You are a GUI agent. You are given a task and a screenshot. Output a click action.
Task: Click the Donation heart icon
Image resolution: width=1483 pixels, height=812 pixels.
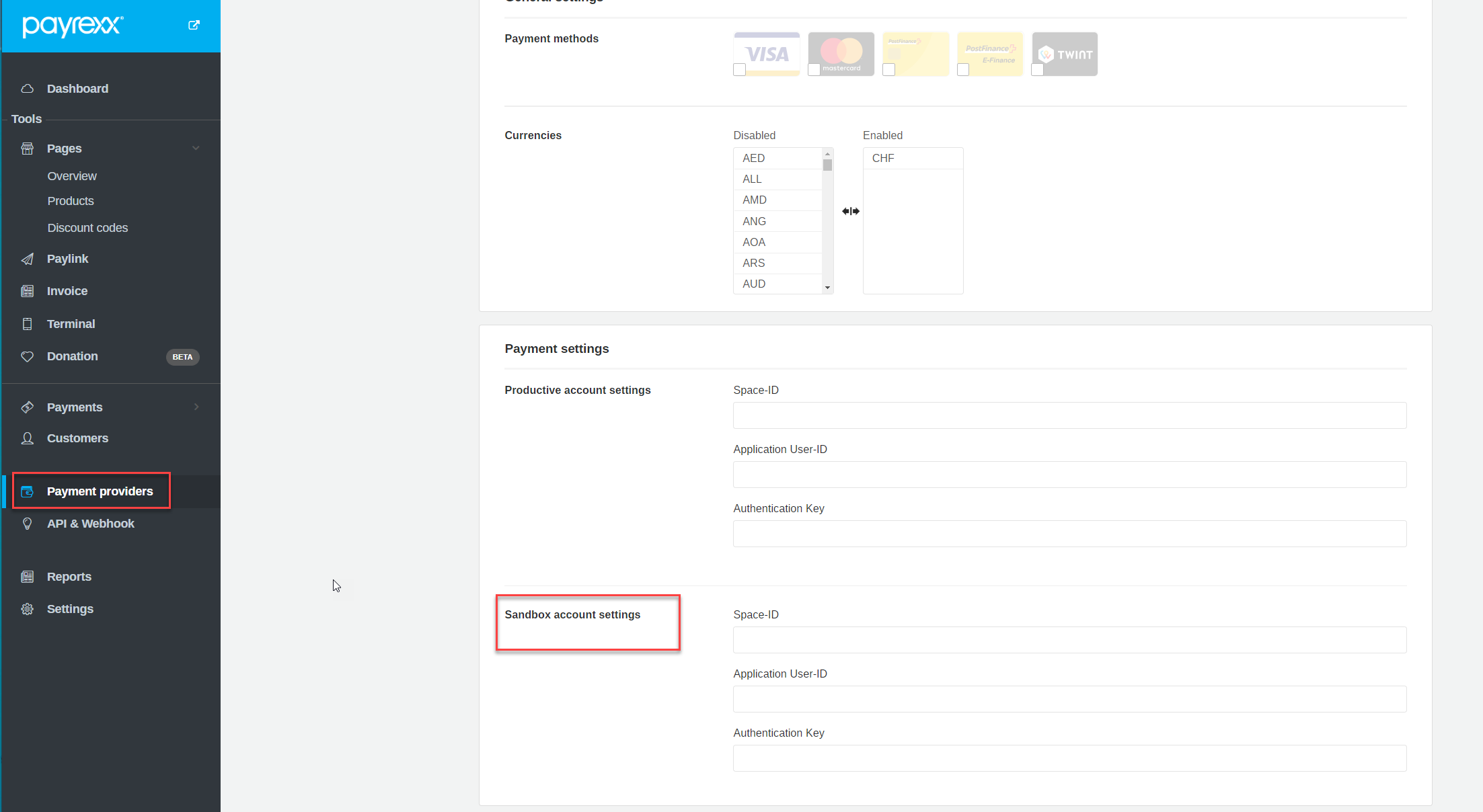tap(28, 356)
